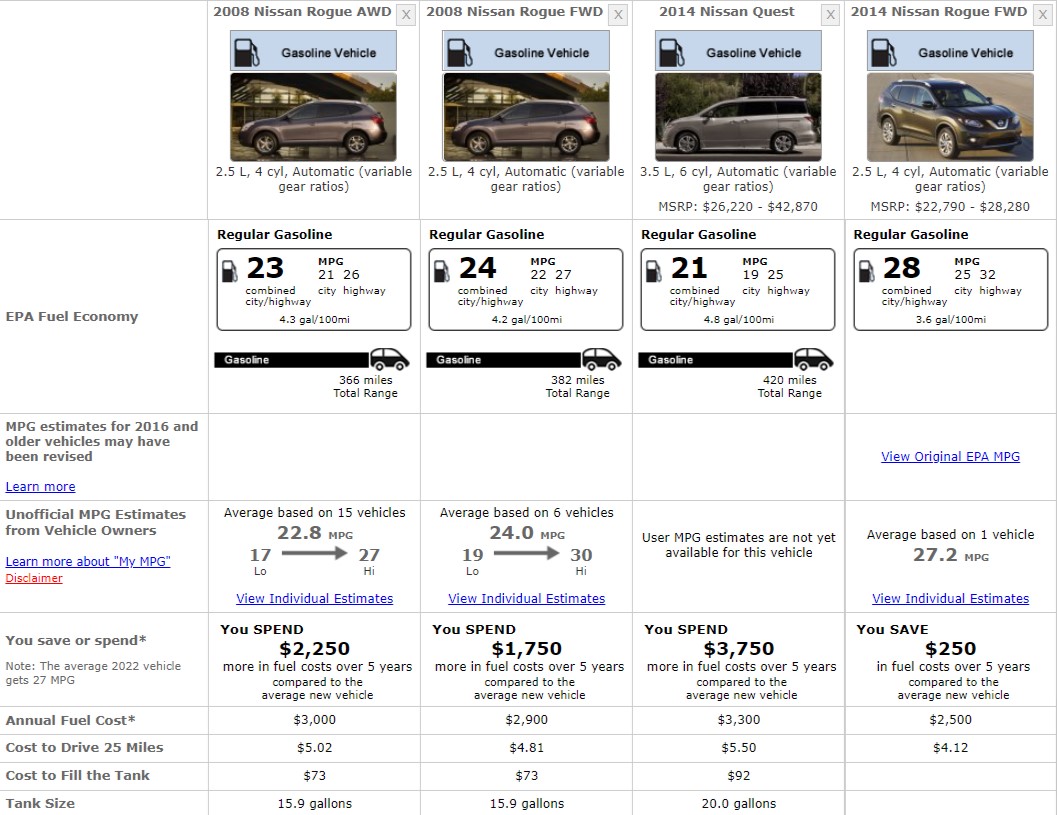Select MSRP: $26,220 - $42,870 text
Screen dimensions: 1057x815
click(738, 207)
